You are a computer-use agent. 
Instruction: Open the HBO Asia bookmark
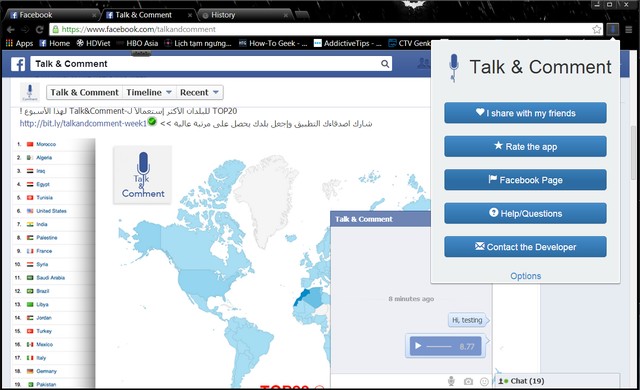pyautogui.click(x=138, y=43)
